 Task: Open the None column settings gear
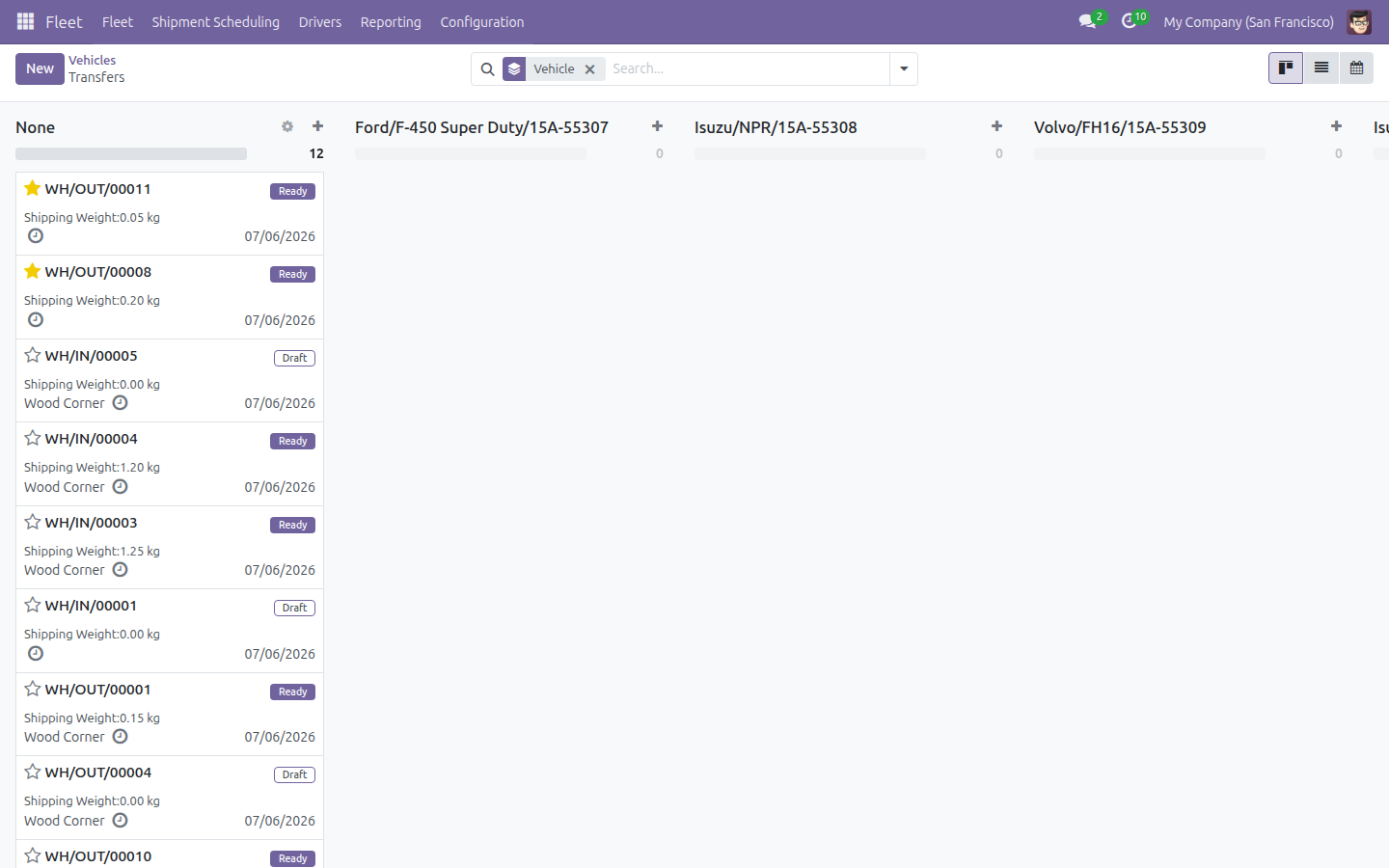pyautogui.click(x=287, y=126)
